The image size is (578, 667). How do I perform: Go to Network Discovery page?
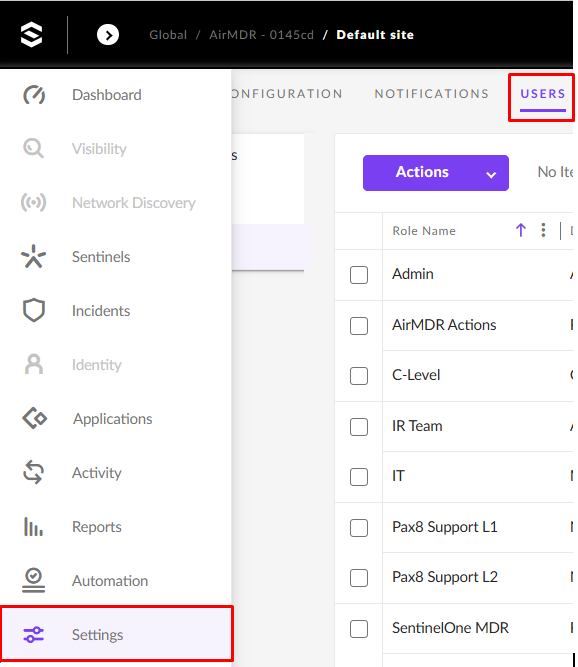pyautogui.click(x=134, y=203)
